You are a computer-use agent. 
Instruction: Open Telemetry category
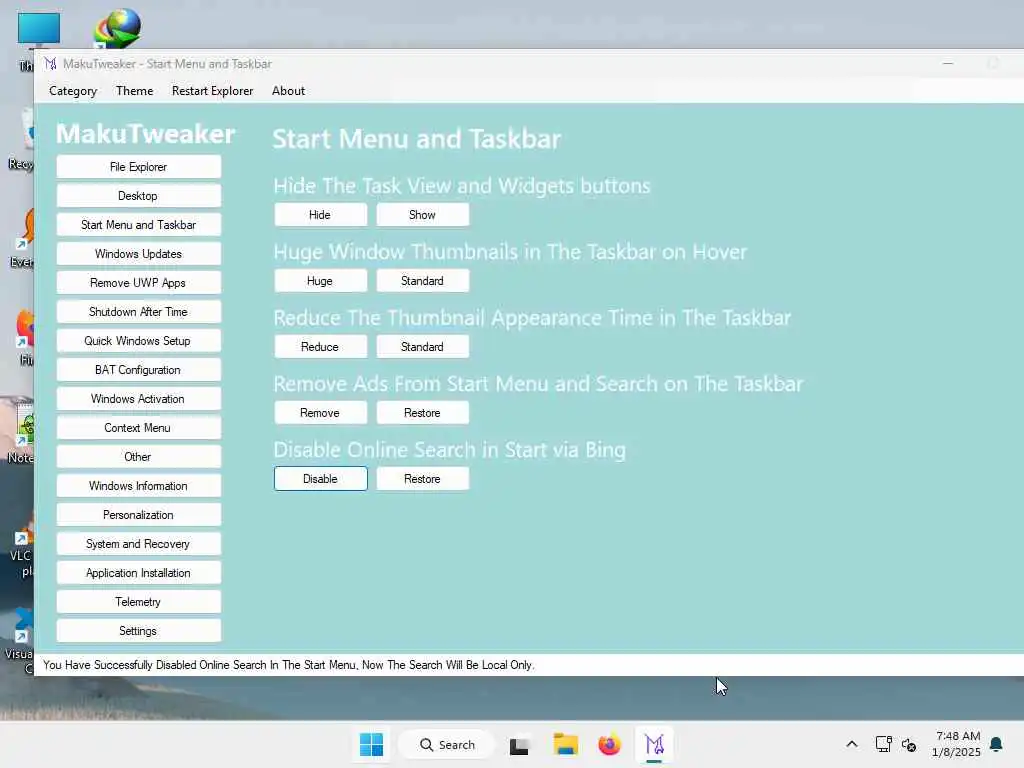point(138,601)
